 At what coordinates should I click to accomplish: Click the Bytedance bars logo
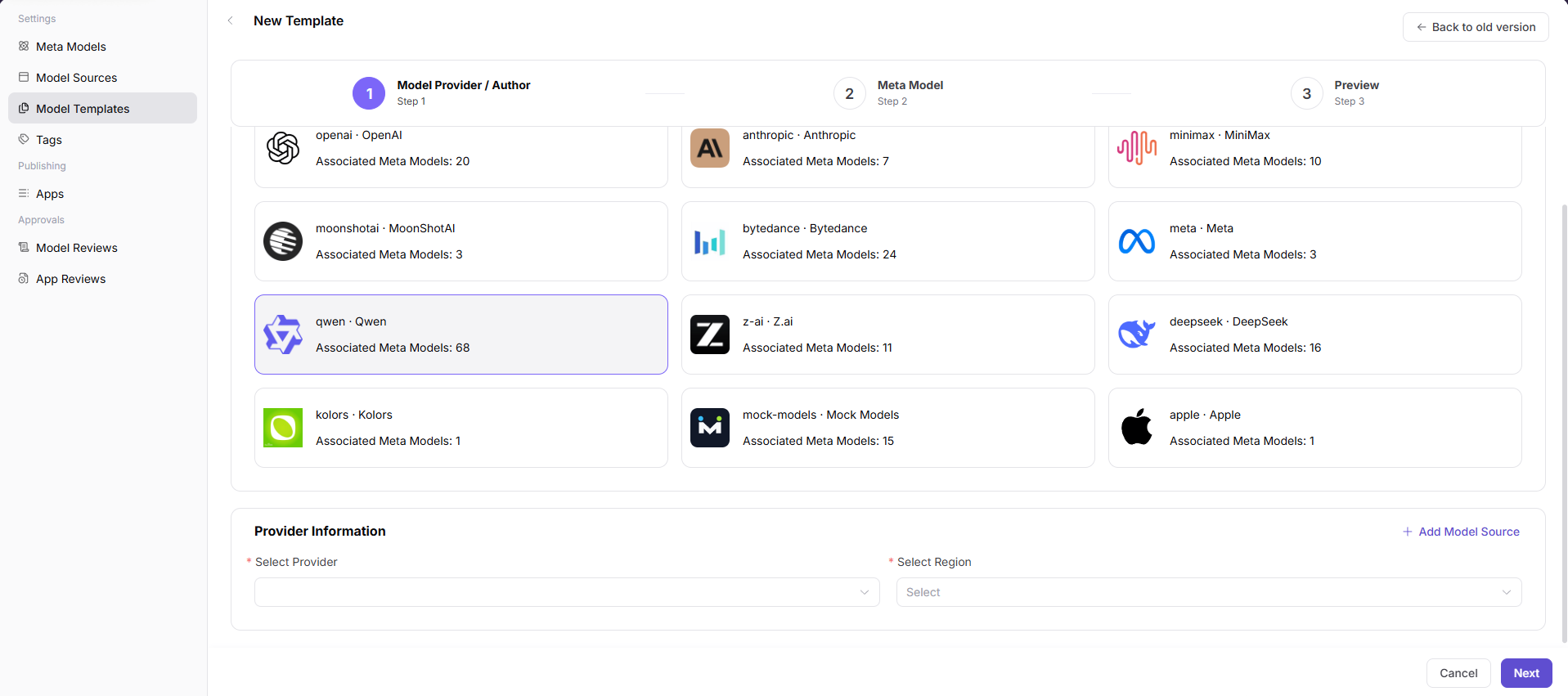pyautogui.click(x=710, y=241)
